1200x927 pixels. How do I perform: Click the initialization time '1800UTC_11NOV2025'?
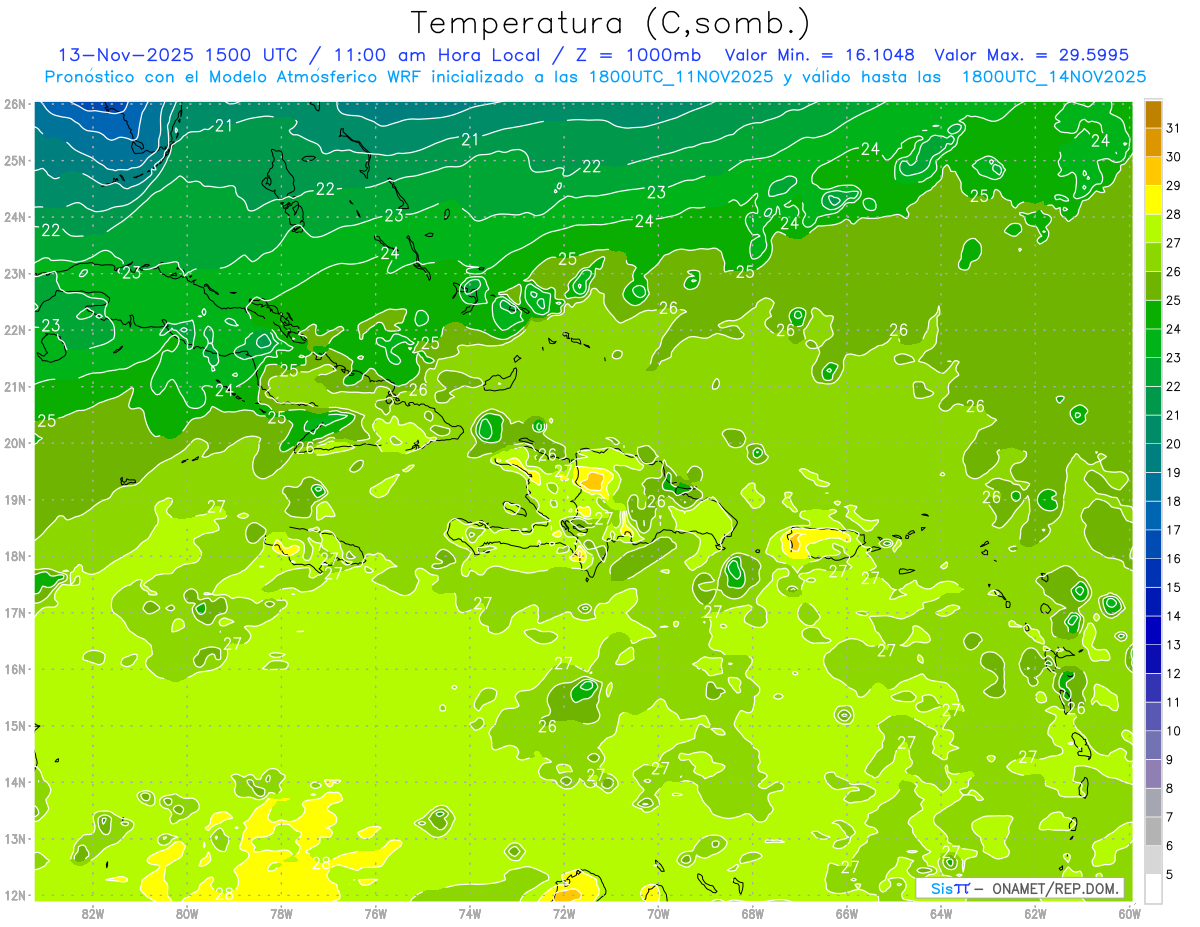click(680, 77)
